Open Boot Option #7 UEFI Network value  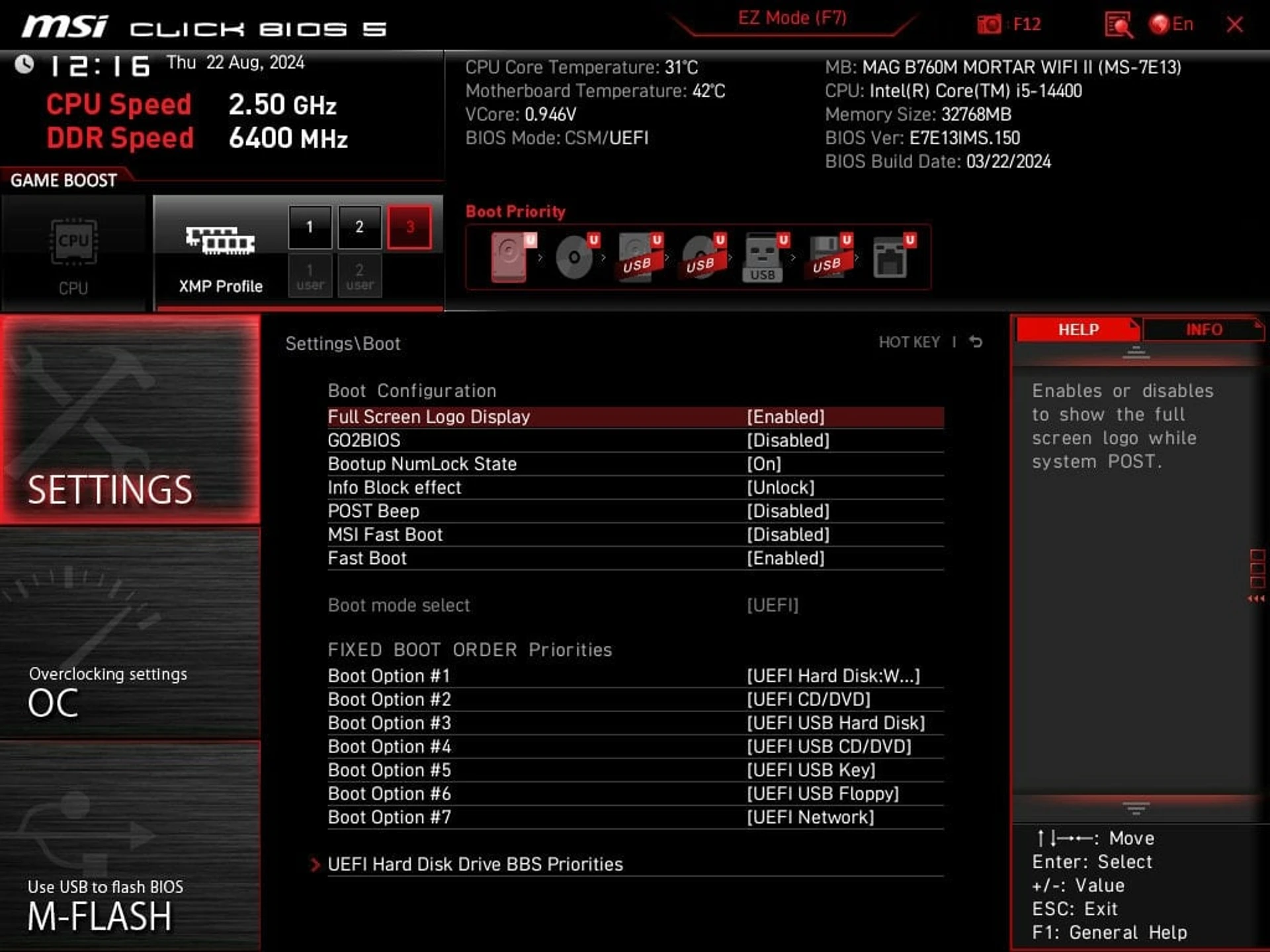(810, 818)
